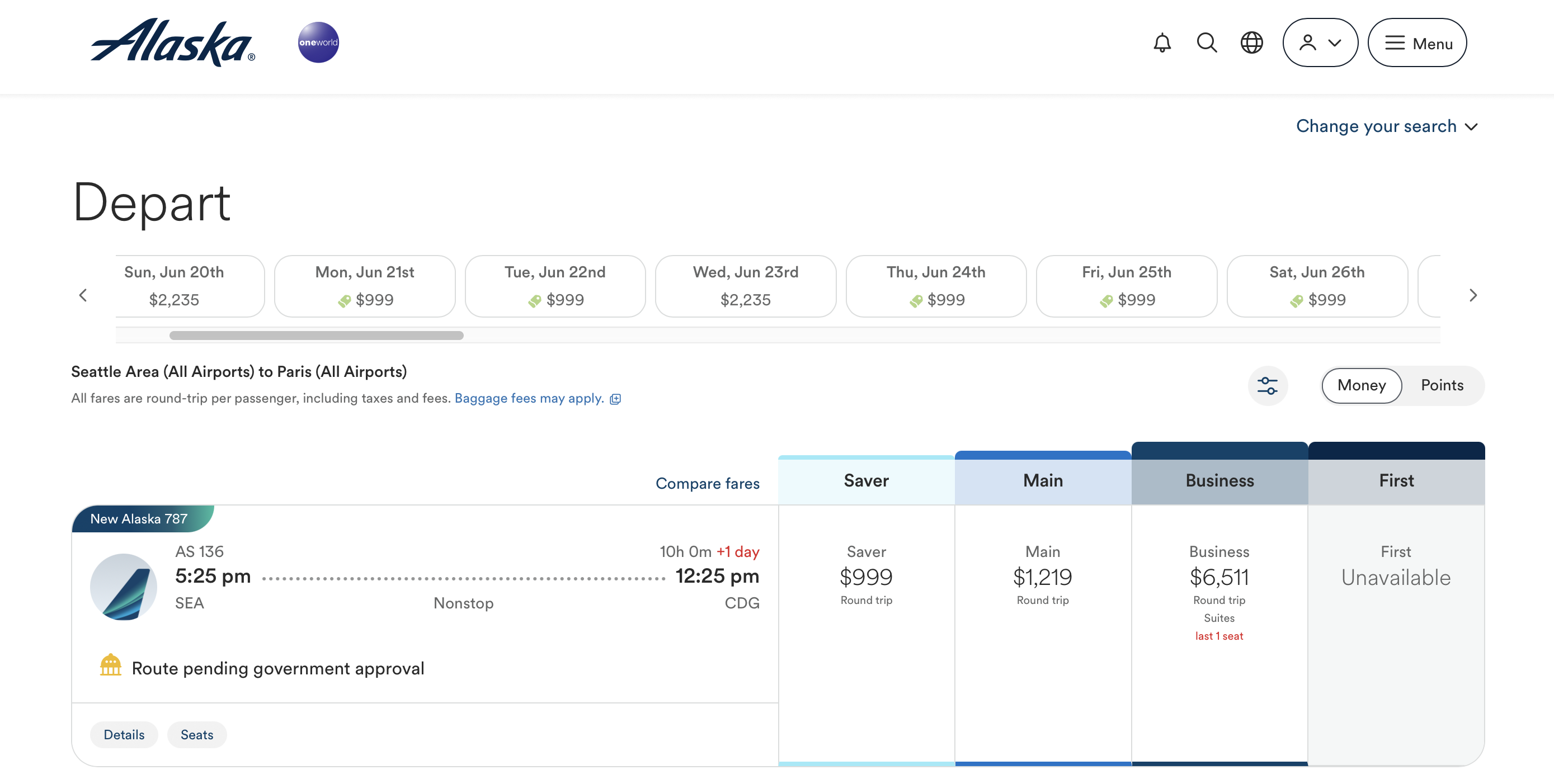Click the 12:25 pm arrival time
Screen dimensions: 1554x784
tap(717, 576)
